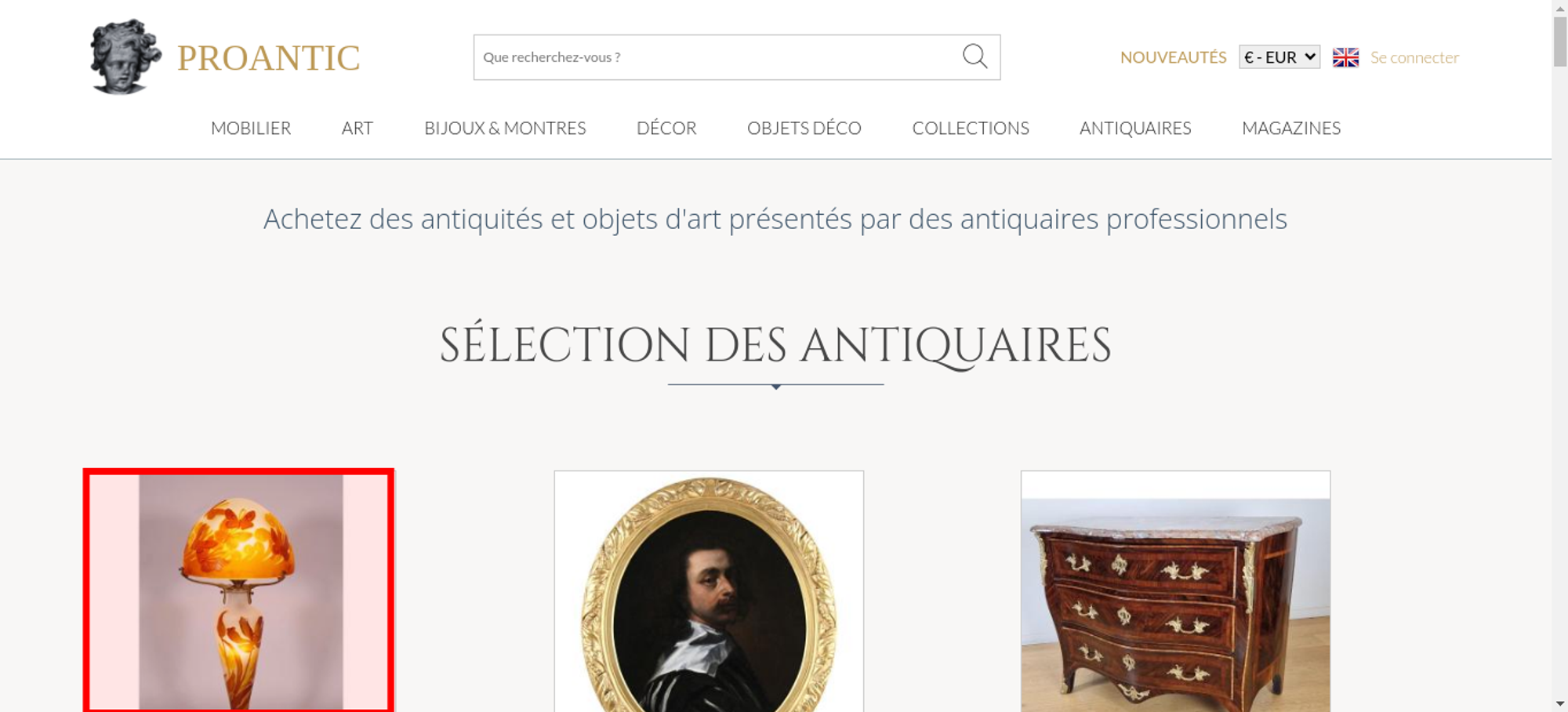Open the ART menu
Image resolution: width=1568 pixels, height=712 pixels.
point(358,128)
